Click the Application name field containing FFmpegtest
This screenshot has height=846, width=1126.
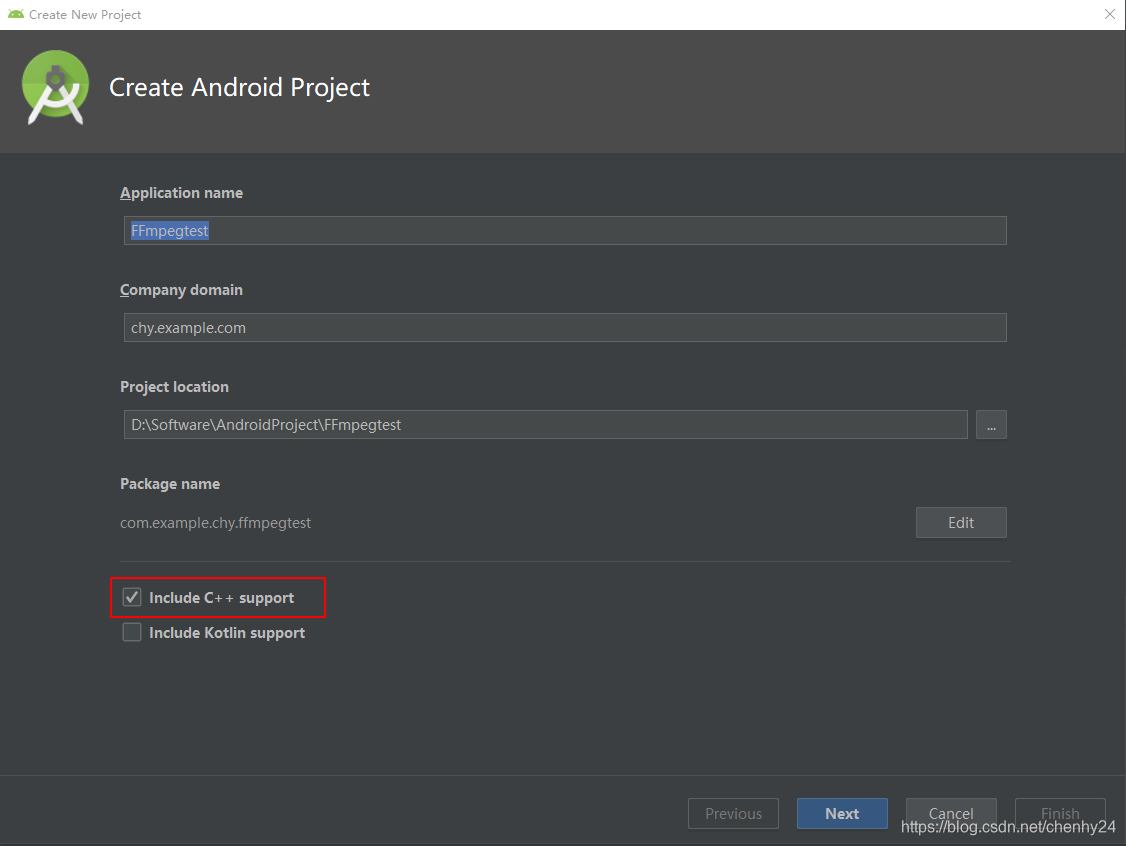(565, 231)
